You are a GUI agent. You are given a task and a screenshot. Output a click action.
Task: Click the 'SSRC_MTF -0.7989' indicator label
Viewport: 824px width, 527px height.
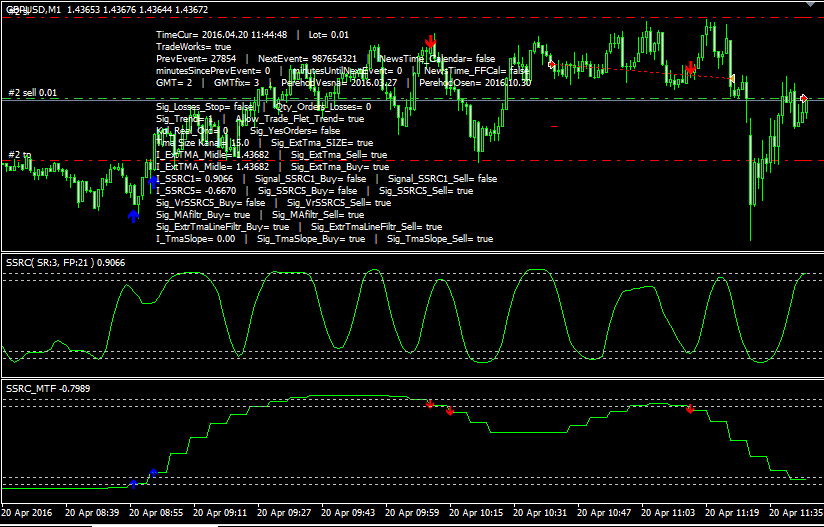48,389
